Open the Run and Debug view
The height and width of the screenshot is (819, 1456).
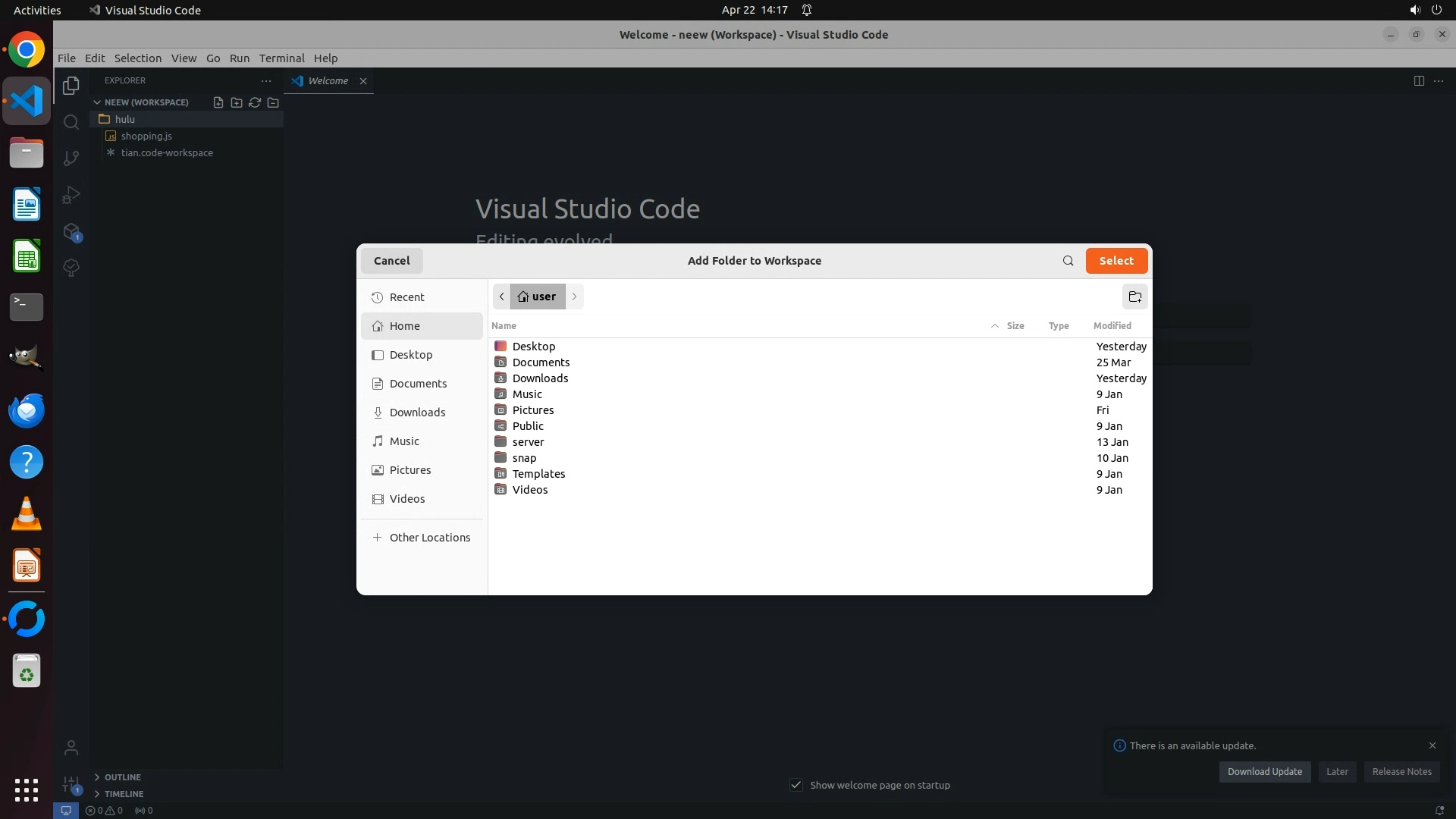pyautogui.click(x=71, y=195)
